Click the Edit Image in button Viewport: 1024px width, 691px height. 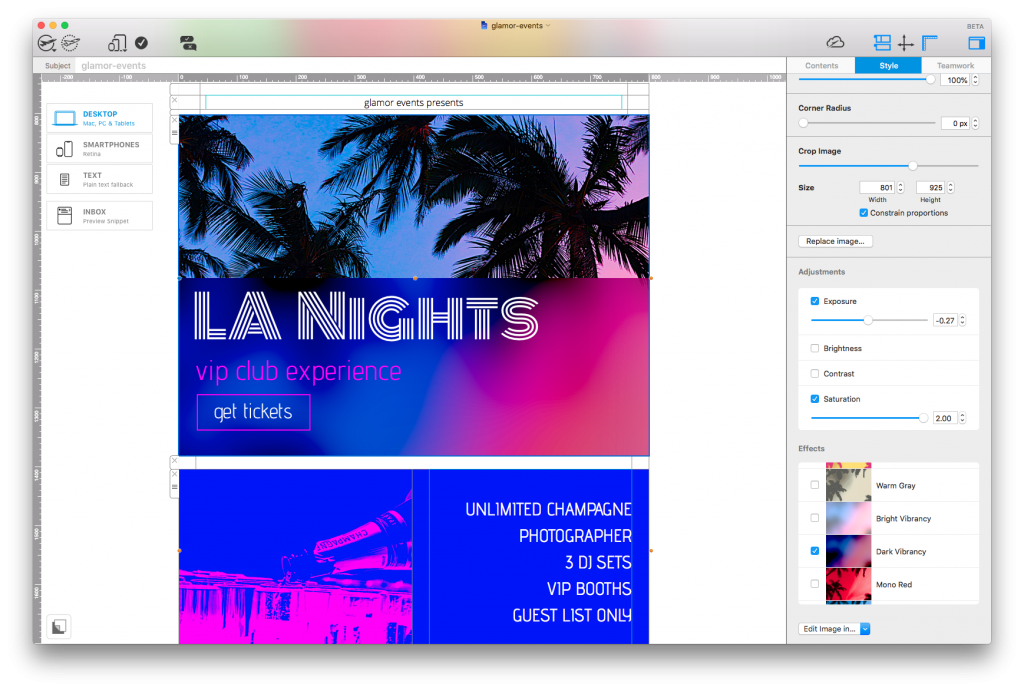tap(829, 629)
